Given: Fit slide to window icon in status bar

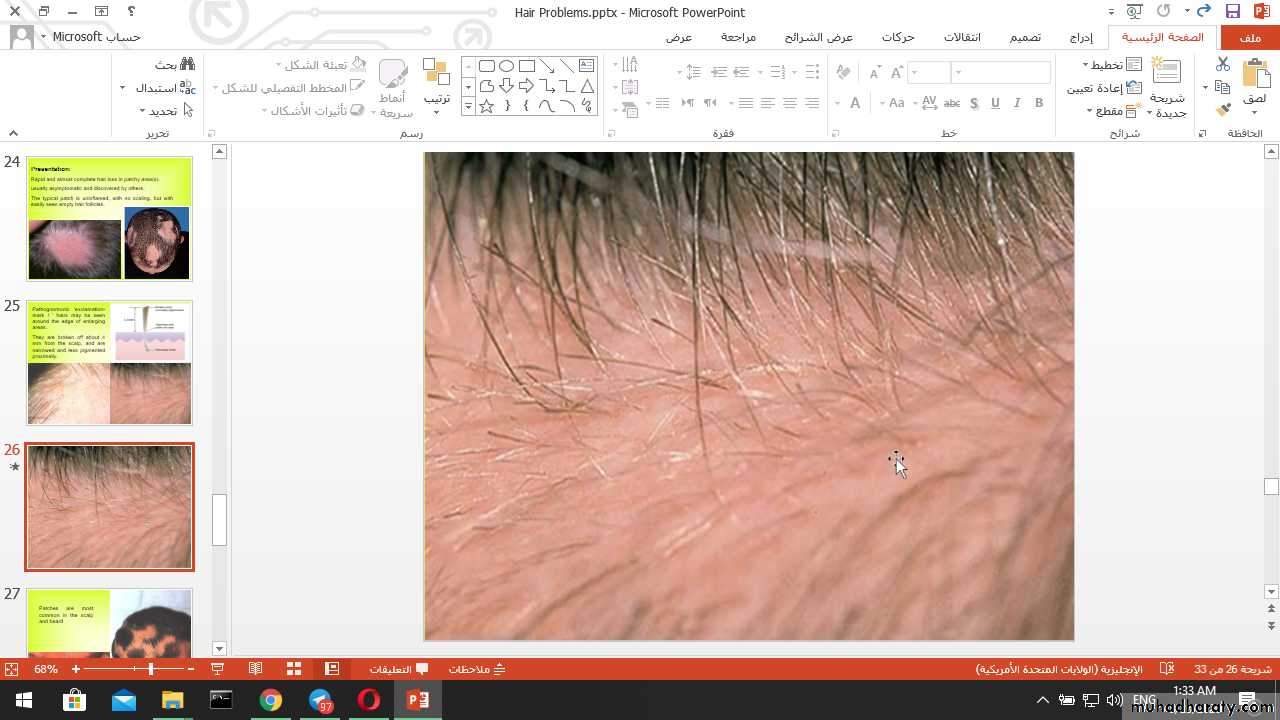Looking at the screenshot, I should (11, 669).
